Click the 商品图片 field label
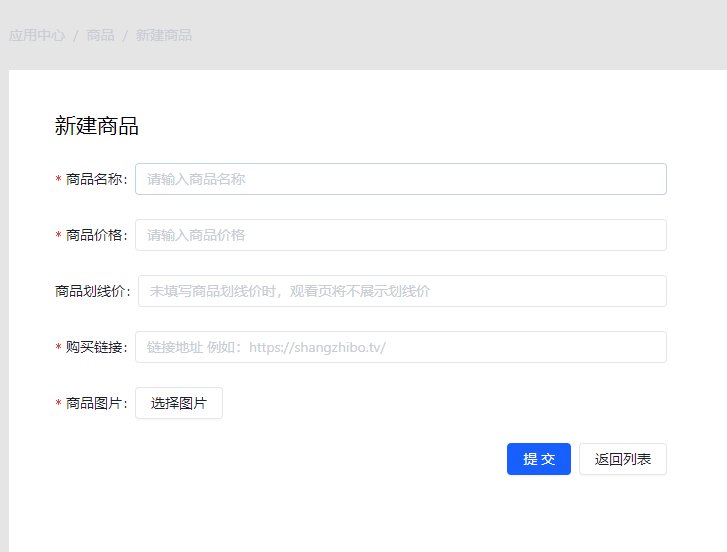 [x=96, y=403]
